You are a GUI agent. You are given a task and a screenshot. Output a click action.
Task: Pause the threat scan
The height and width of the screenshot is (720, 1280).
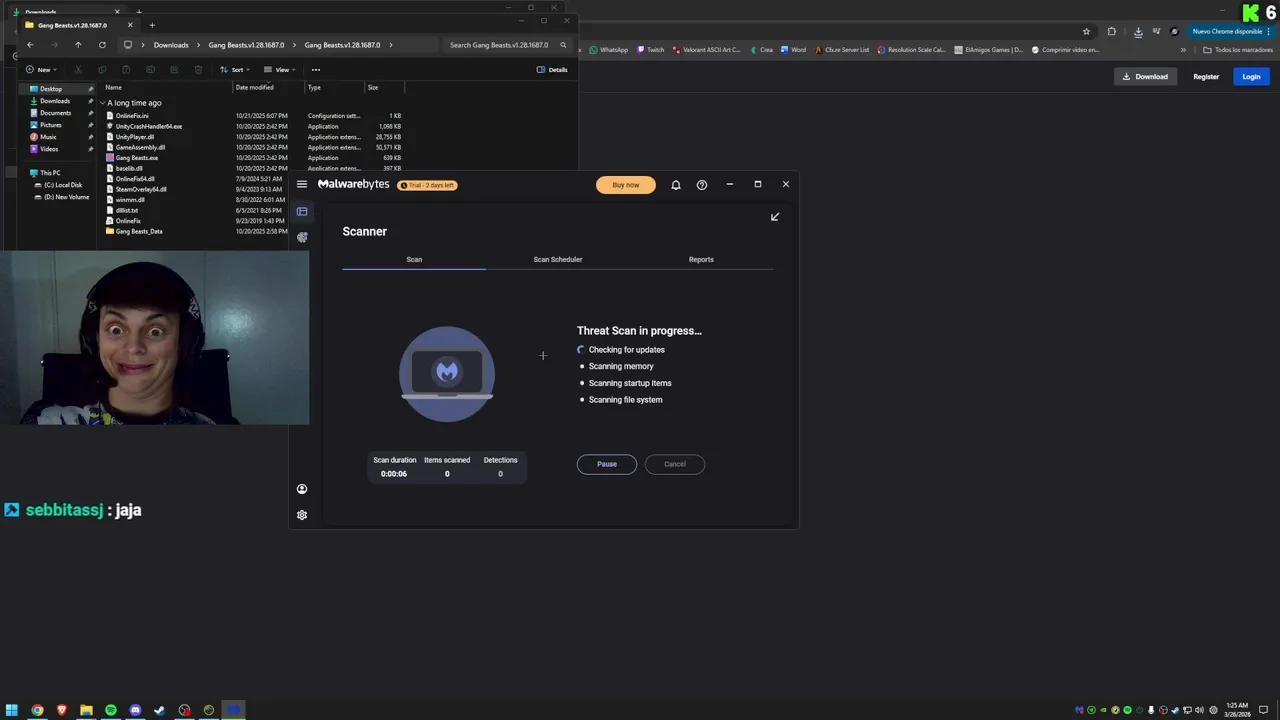coord(607,464)
